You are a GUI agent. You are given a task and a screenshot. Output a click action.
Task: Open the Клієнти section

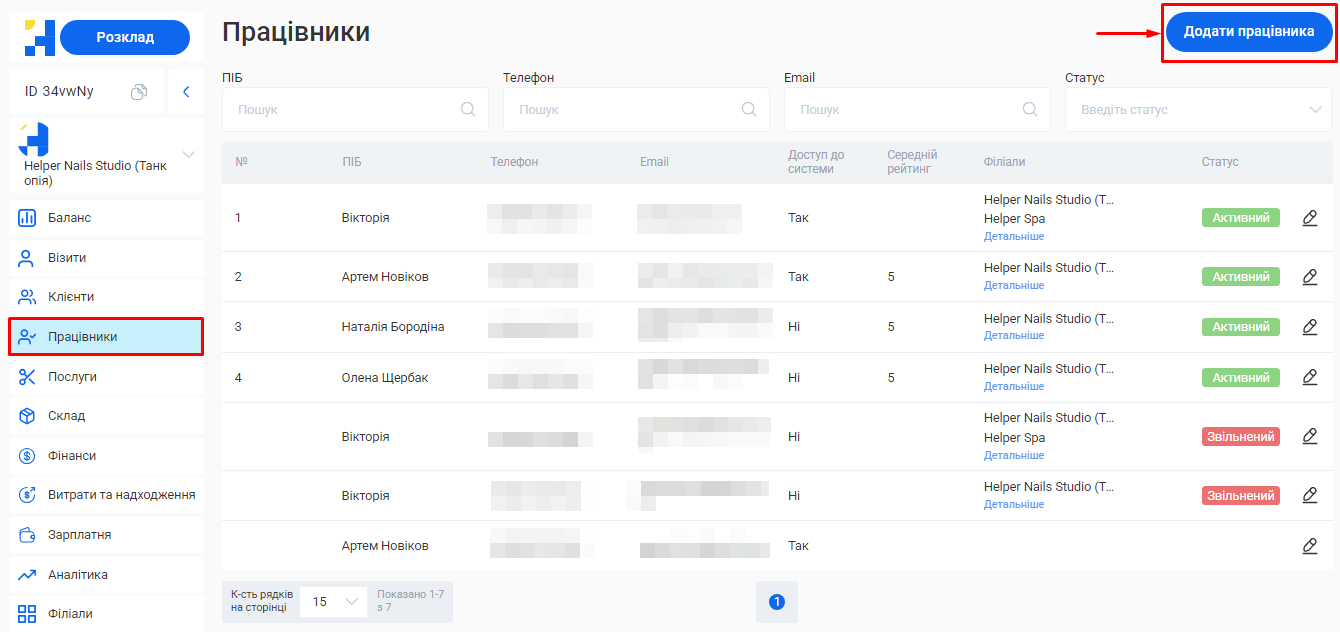click(106, 297)
